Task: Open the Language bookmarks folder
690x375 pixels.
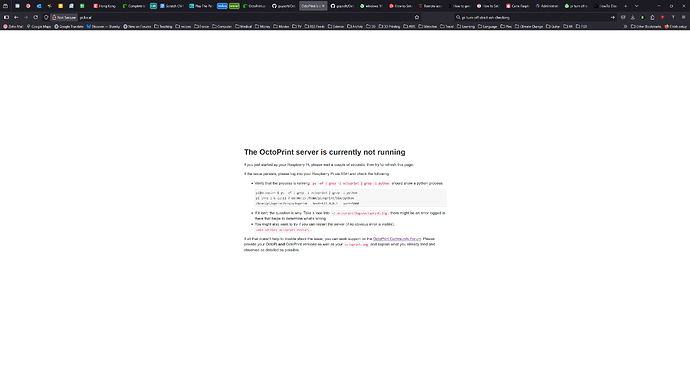Action: [488, 26]
